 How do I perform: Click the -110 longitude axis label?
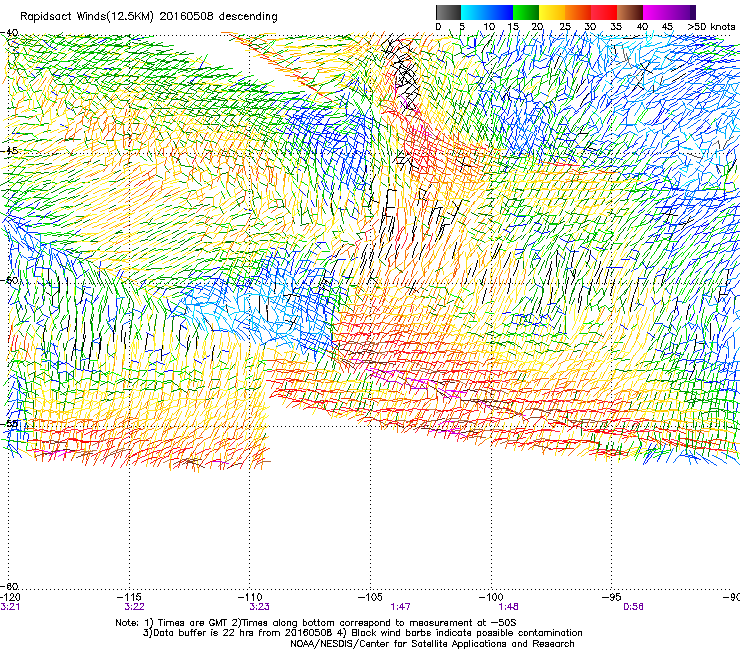pyautogui.click(x=251, y=597)
